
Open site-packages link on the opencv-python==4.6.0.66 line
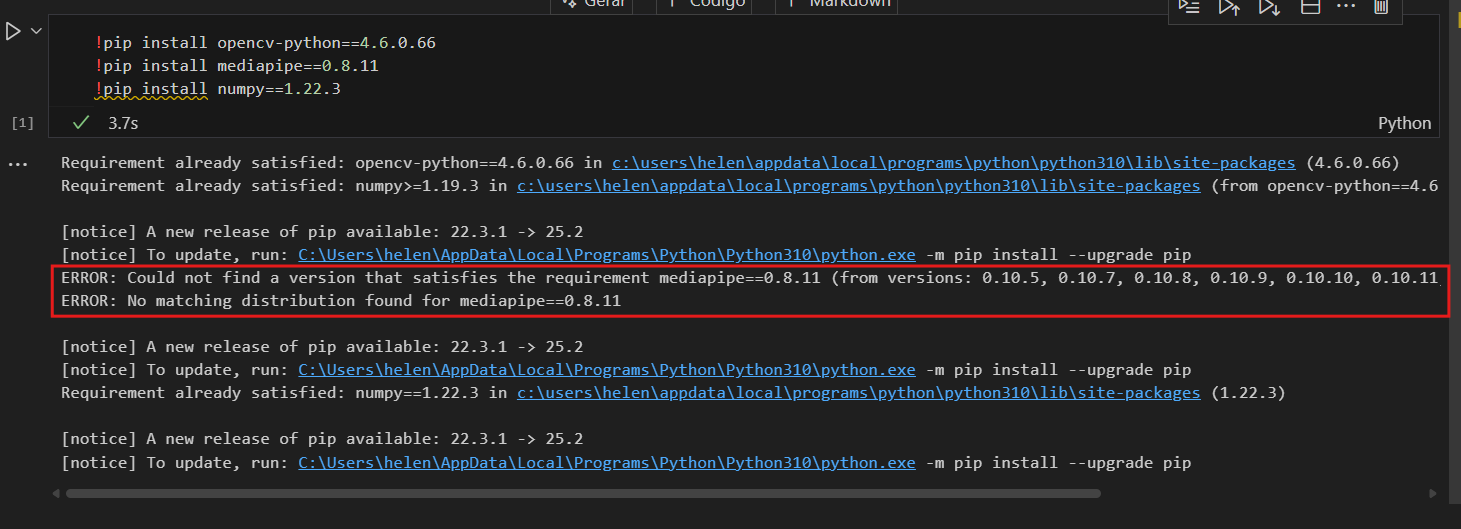tap(954, 162)
